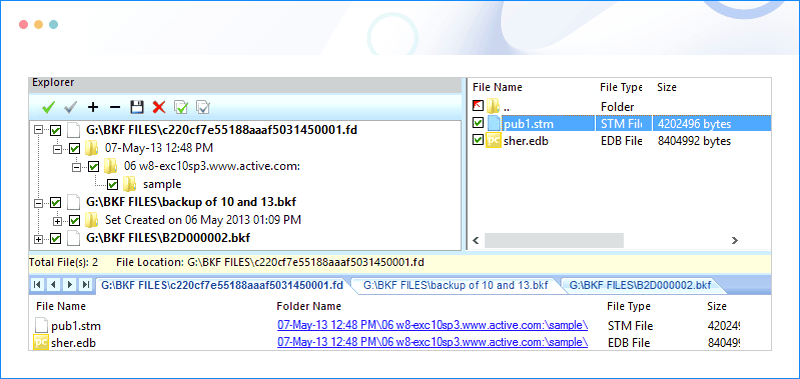Viewport: 800px width, 379px height.
Task: Select the 'G:\BKF FILES\B2D000002.bkf' tree label
Action: tap(168, 238)
